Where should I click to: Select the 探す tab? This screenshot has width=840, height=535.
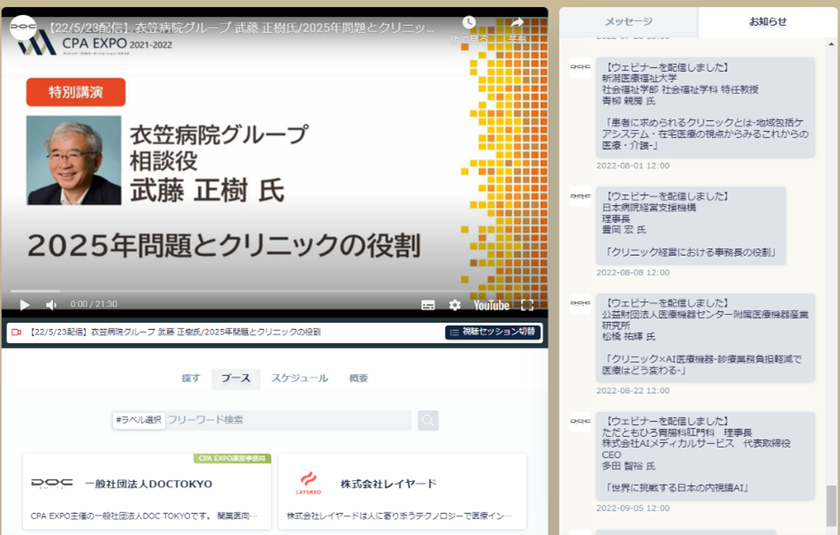pyautogui.click(x=191, y=378)
